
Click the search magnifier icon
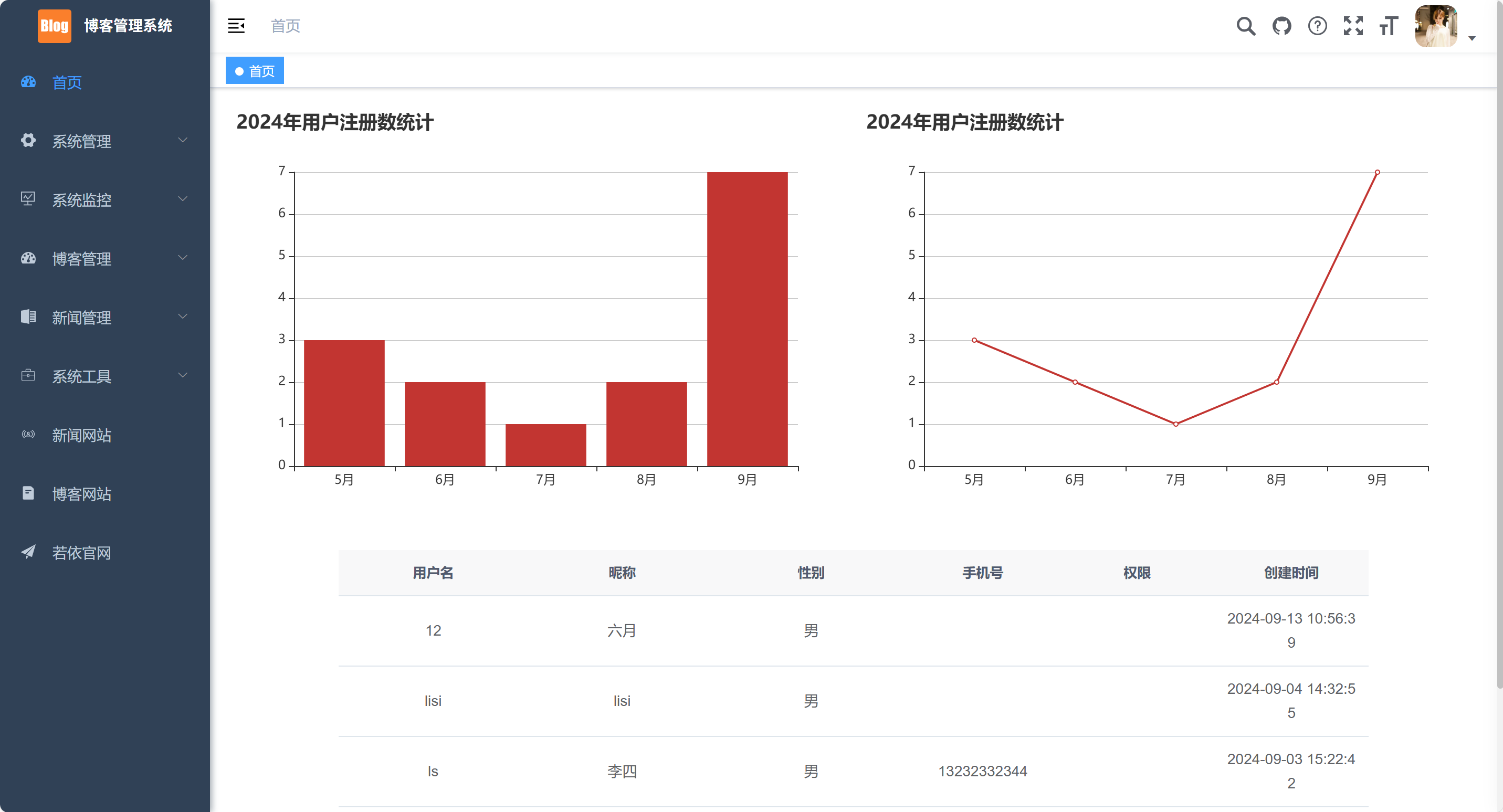1245,26
